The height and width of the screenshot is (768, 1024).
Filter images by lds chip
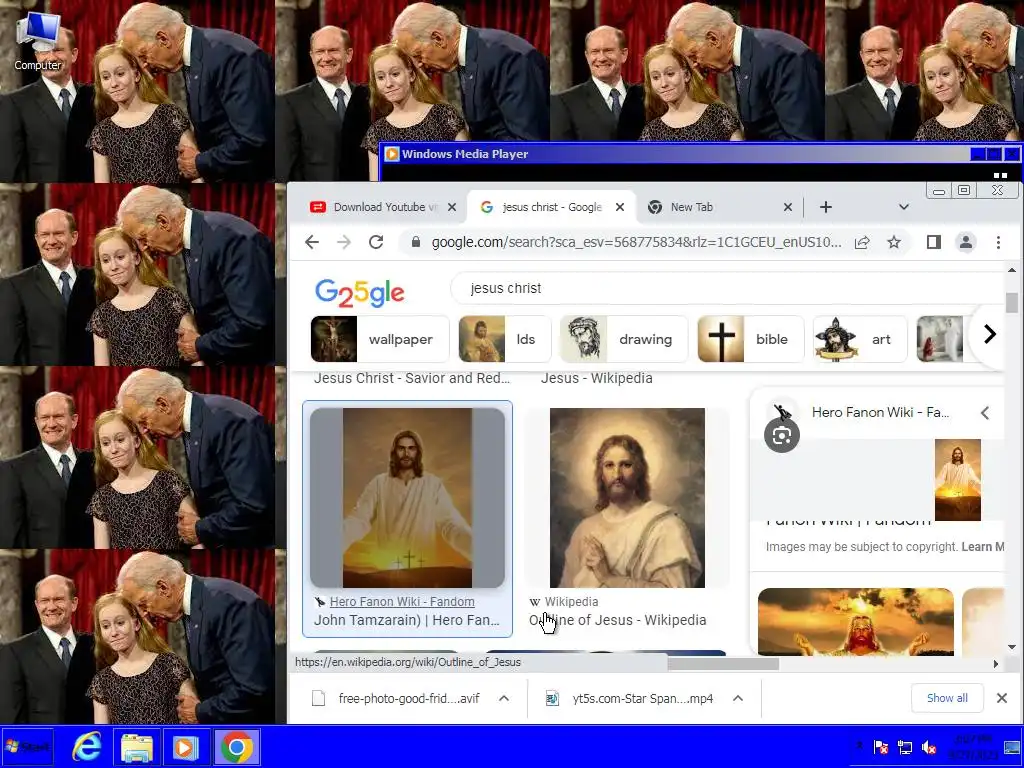[x=505, y=339]
